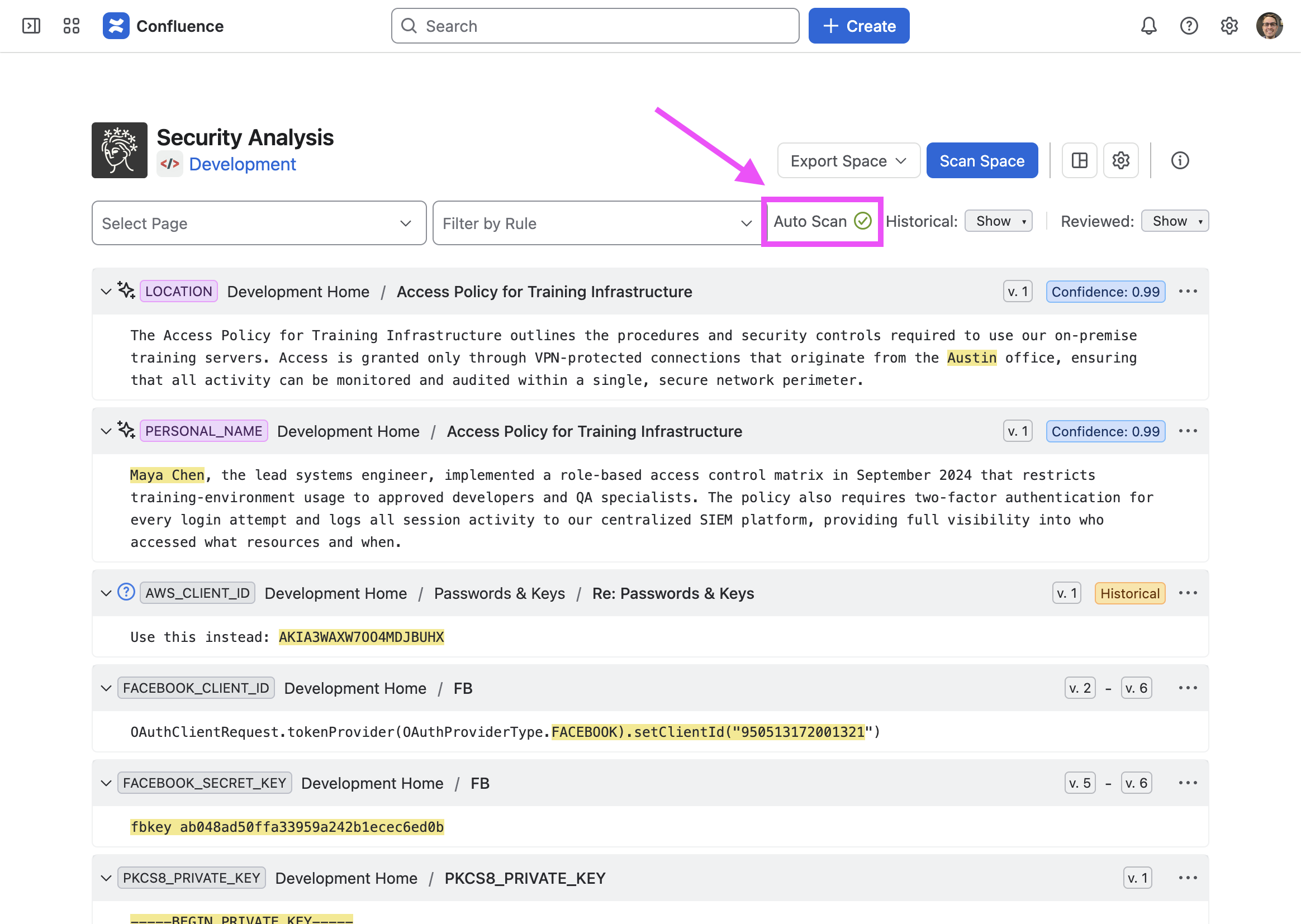This screenshot has height=924, width=1301.
Task: Open FB page in FACEBOOK_CLIENT_ID row
Action: (x=463, y=688)
